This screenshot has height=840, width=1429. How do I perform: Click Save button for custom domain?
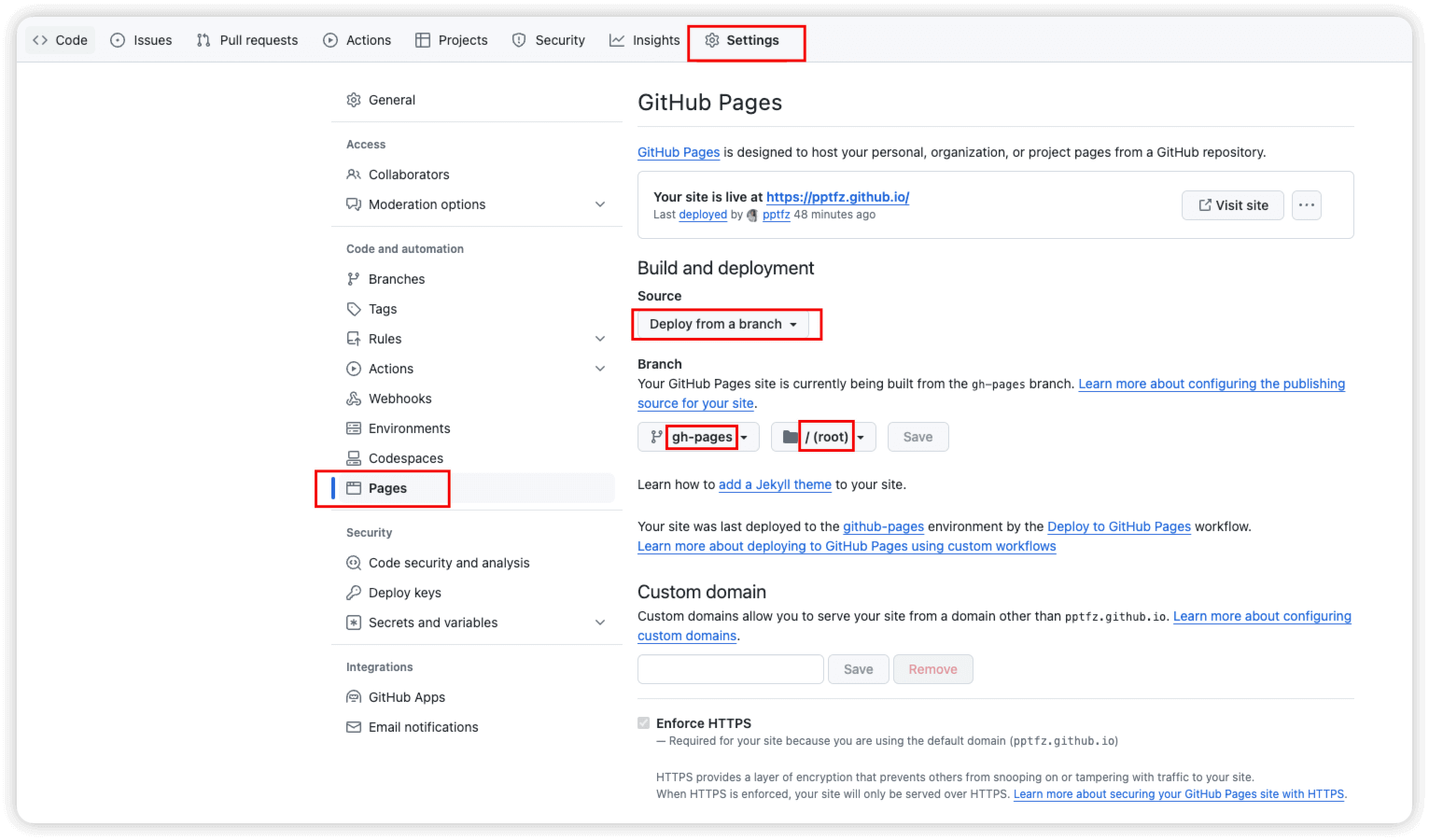pos(859,669)
